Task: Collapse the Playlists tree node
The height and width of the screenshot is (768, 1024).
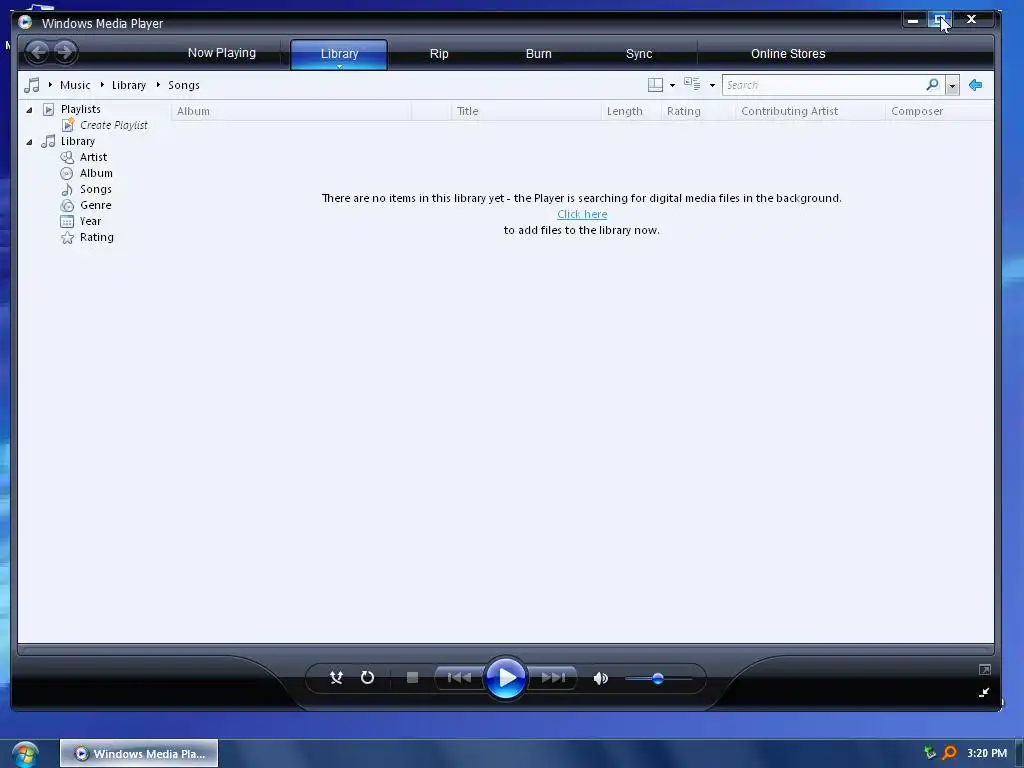Action: (x=29, y=110)
